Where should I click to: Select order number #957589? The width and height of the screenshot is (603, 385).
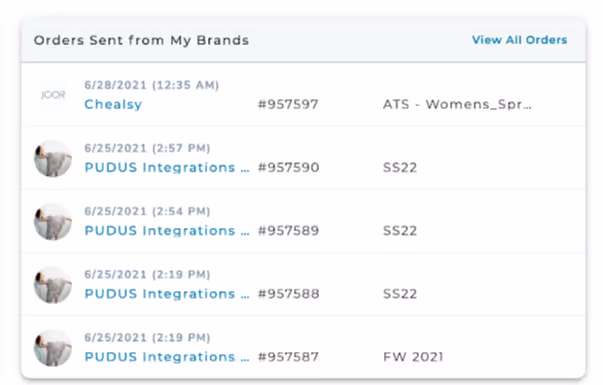click(288, 230)
